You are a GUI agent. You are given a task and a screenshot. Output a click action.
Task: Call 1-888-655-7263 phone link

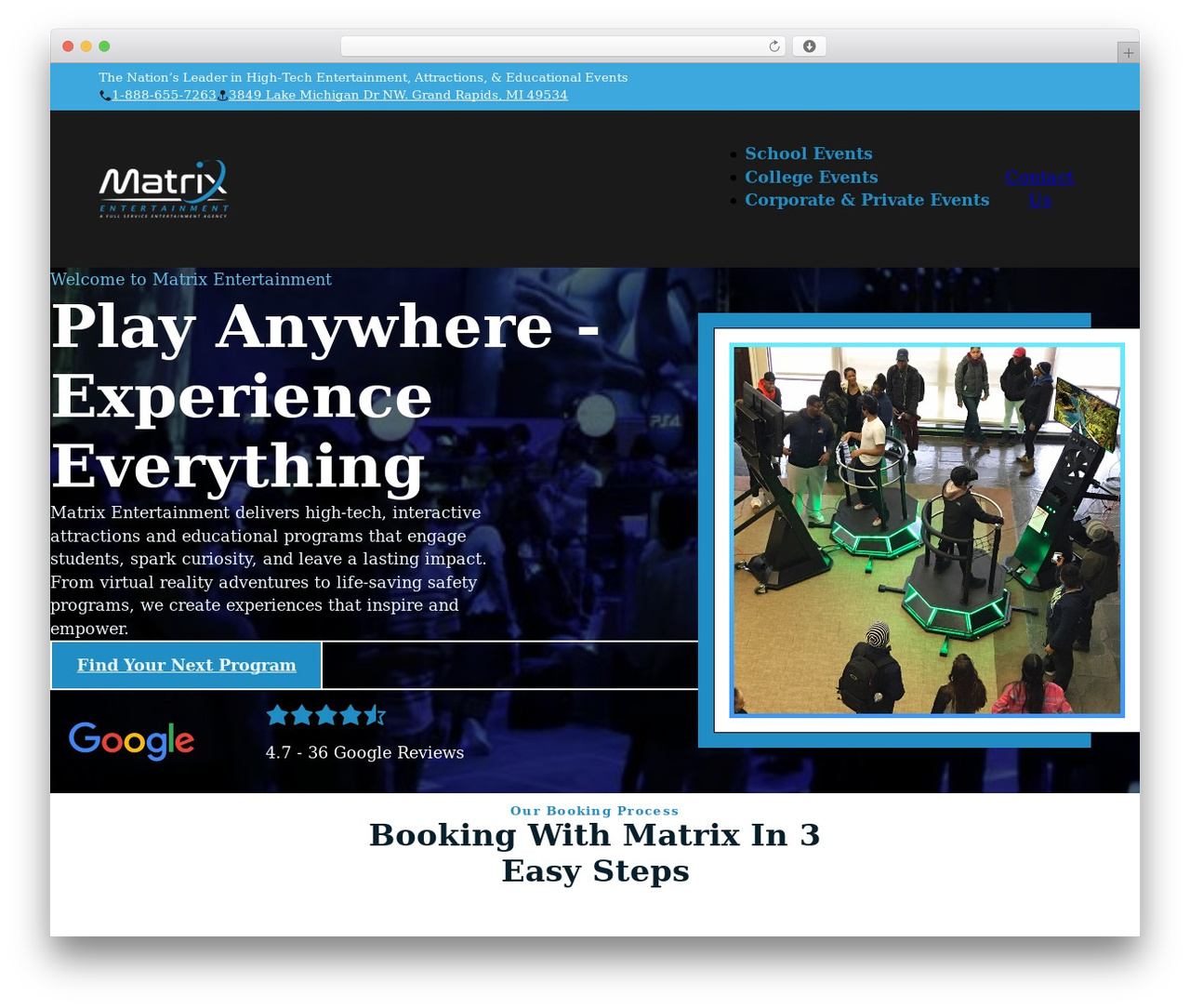tap(165, 95)
